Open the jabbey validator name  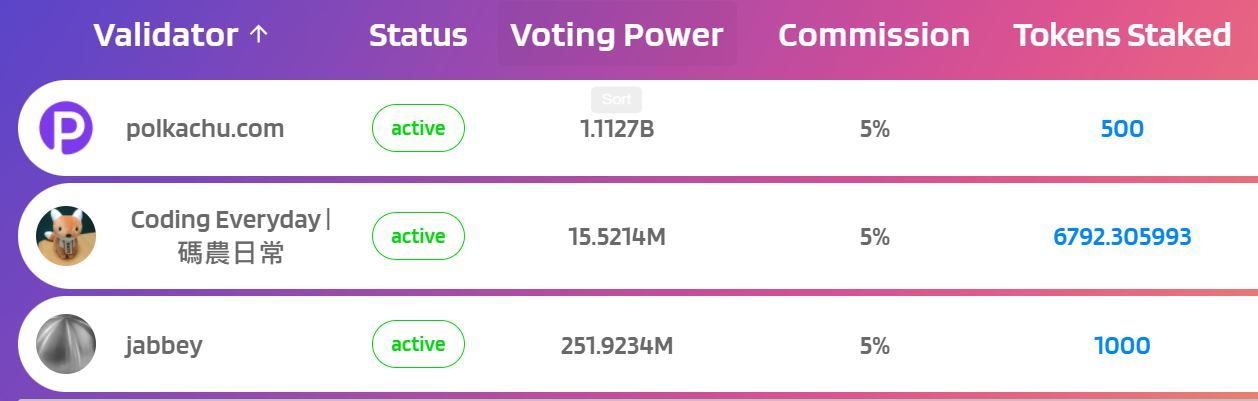point(164,346)
